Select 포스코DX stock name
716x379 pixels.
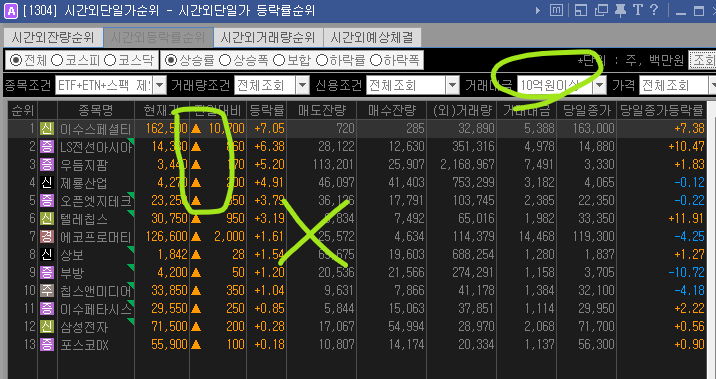84,345
